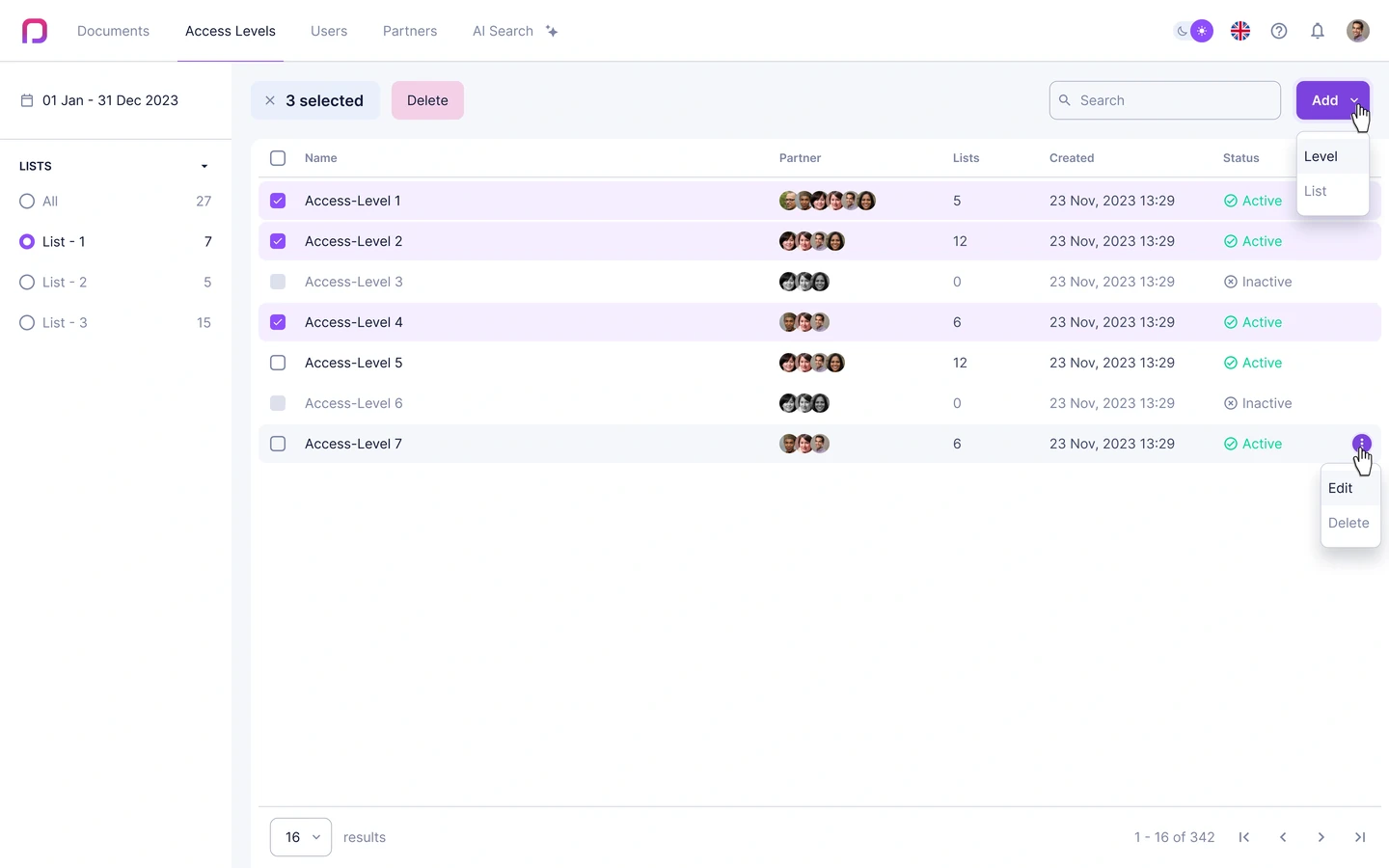Toggle the dark/light theme switch
Screen dimensions: 1389x868
coord(1193,31)
